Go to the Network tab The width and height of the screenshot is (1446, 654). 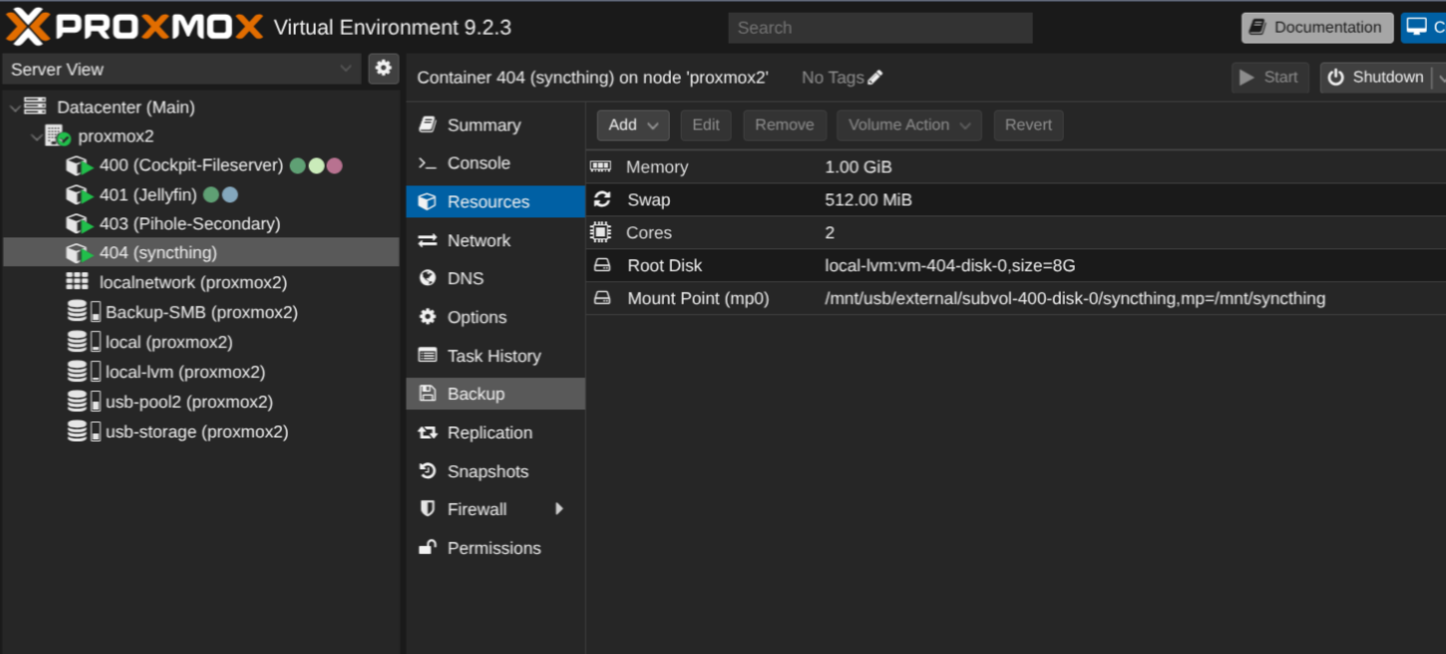click(x=495, y=241)
